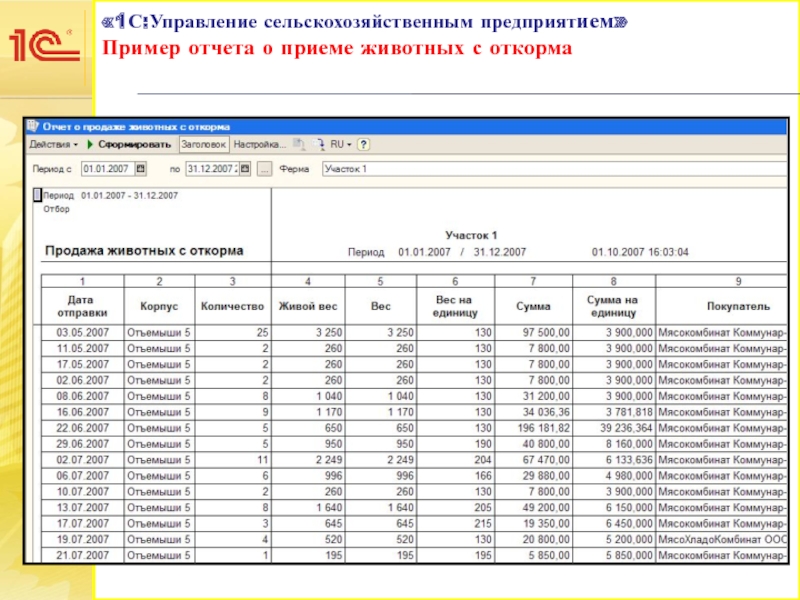Image resolution: width=800 pixels, height=600 pixels.
Task: Click date cell 03.05.2007
Action: (83, 333)
